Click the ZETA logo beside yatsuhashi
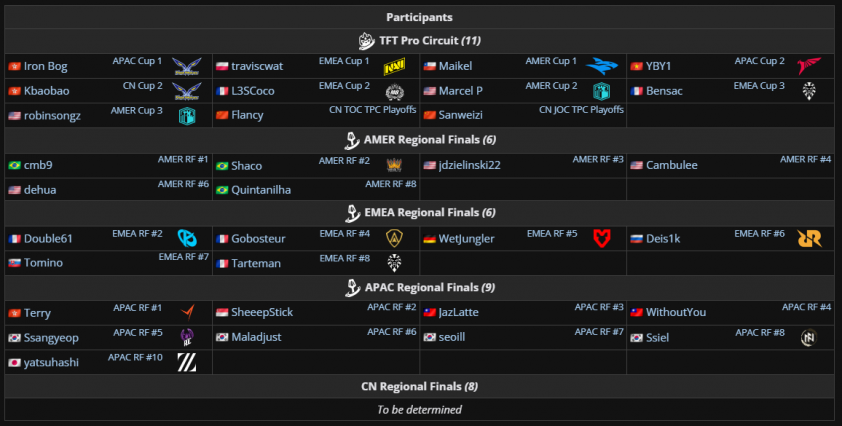Viewport: 842px width, 426px height. 186,362
